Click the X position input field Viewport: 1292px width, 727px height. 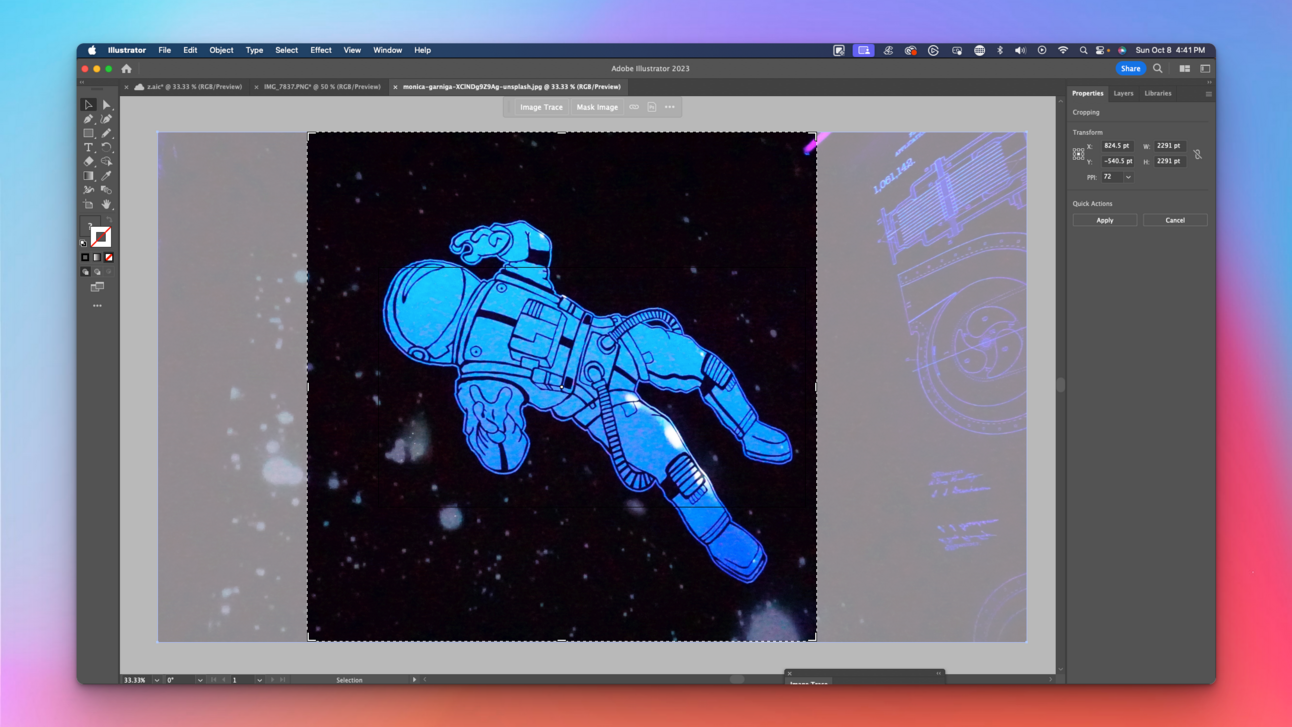pos(1117,146)
